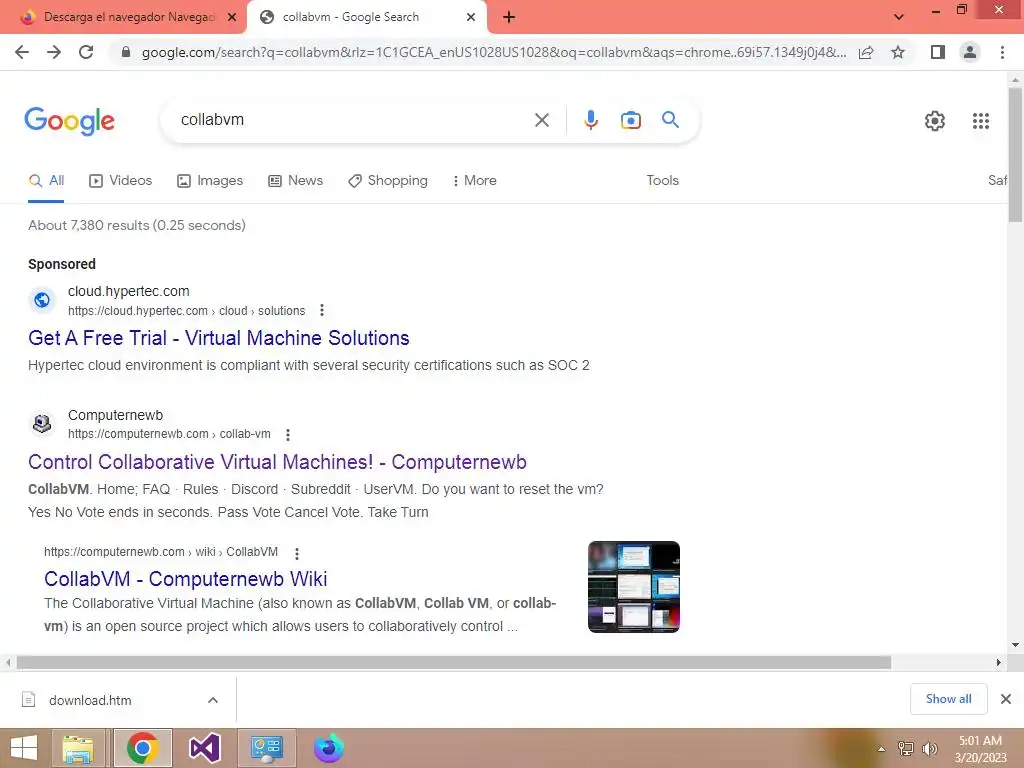Image resolution: width=1024 pixels, height=768 pixels.
Task: Open Control Collaborative Virtual Machines link
Action: tap(278, 462)
